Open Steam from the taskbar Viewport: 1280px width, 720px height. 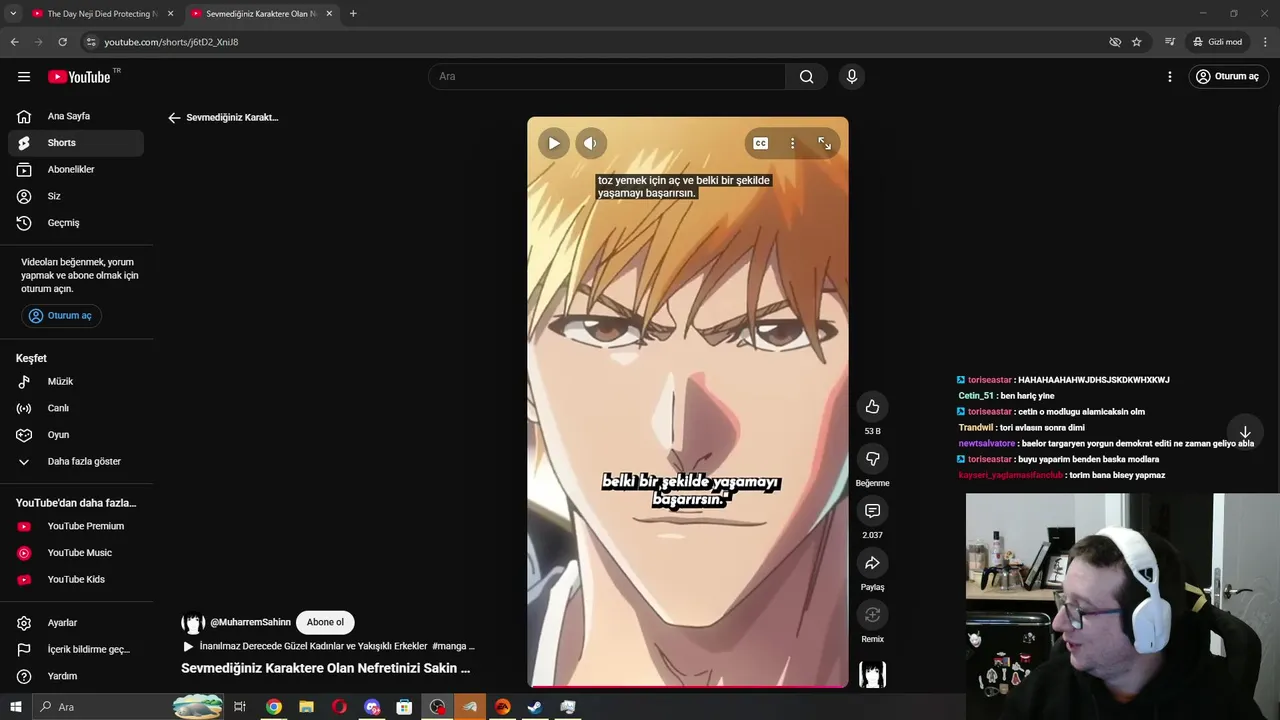pyautogui.click(x=535, y=707)
